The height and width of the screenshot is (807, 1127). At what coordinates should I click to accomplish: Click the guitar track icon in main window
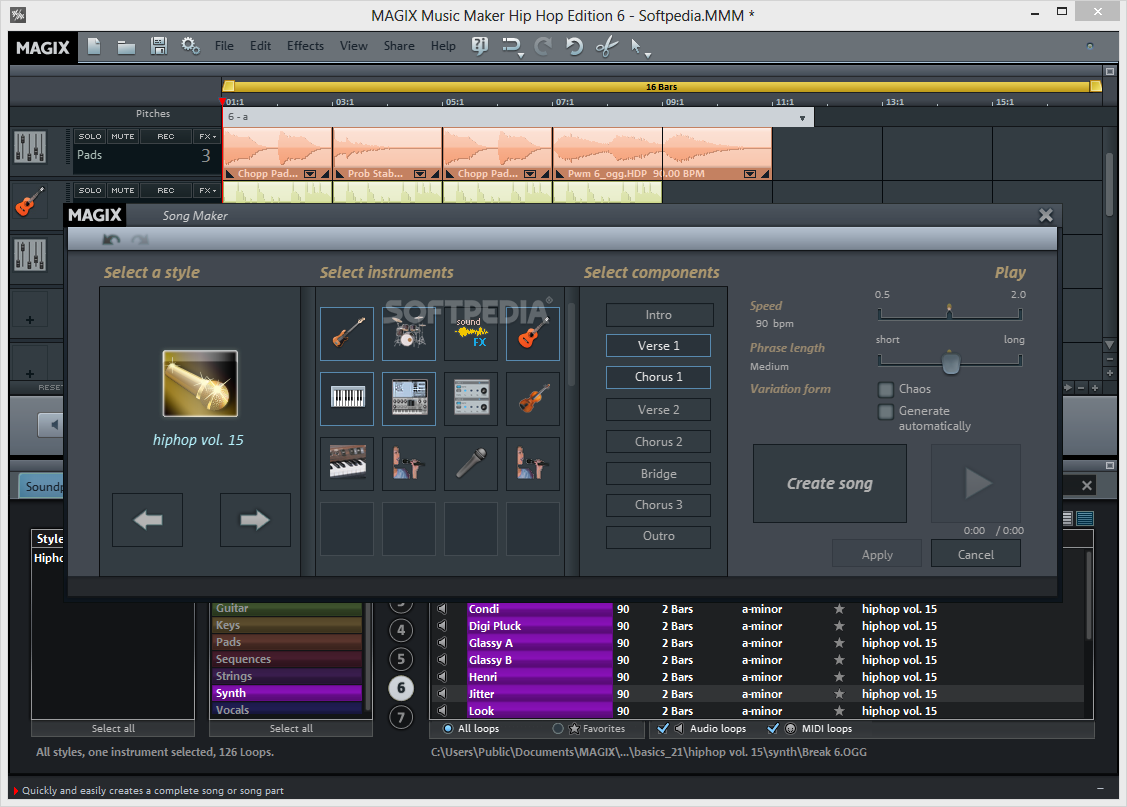(29, 201)
